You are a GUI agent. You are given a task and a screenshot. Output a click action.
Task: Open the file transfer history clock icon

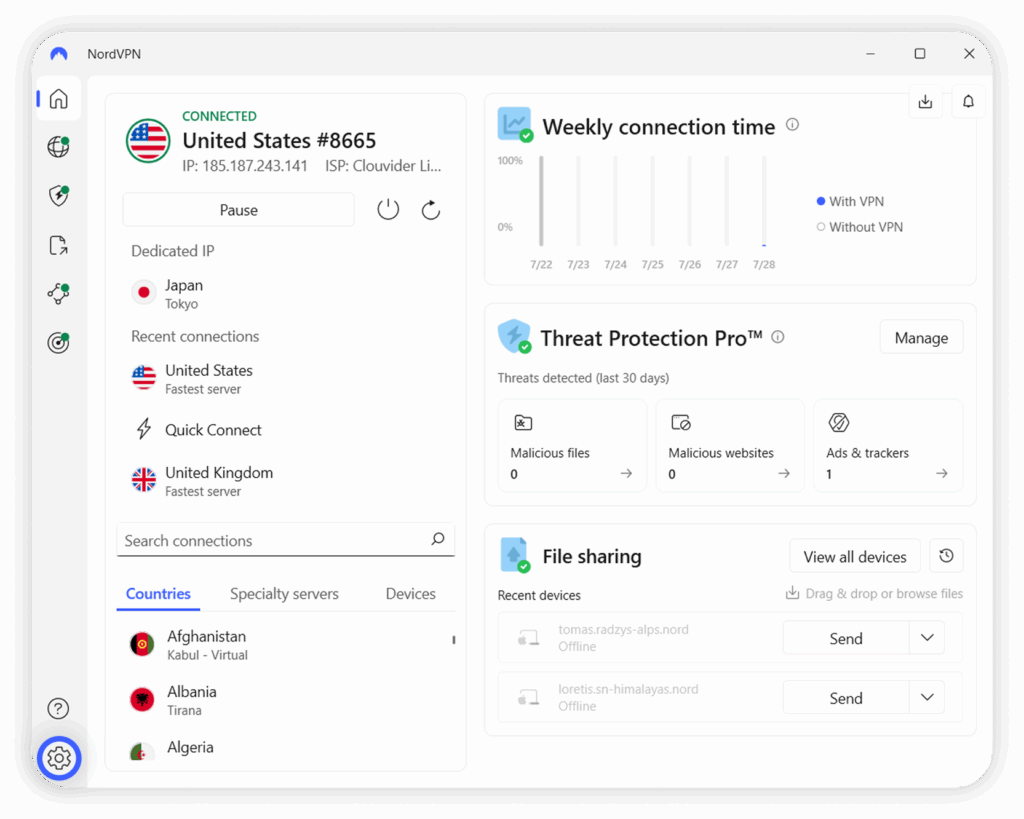[946, 556]
